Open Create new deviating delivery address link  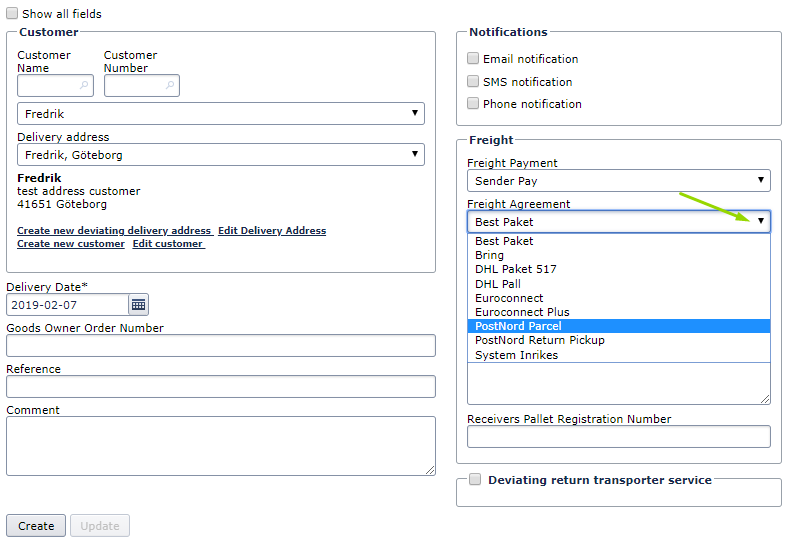click(x=114, y=231)
